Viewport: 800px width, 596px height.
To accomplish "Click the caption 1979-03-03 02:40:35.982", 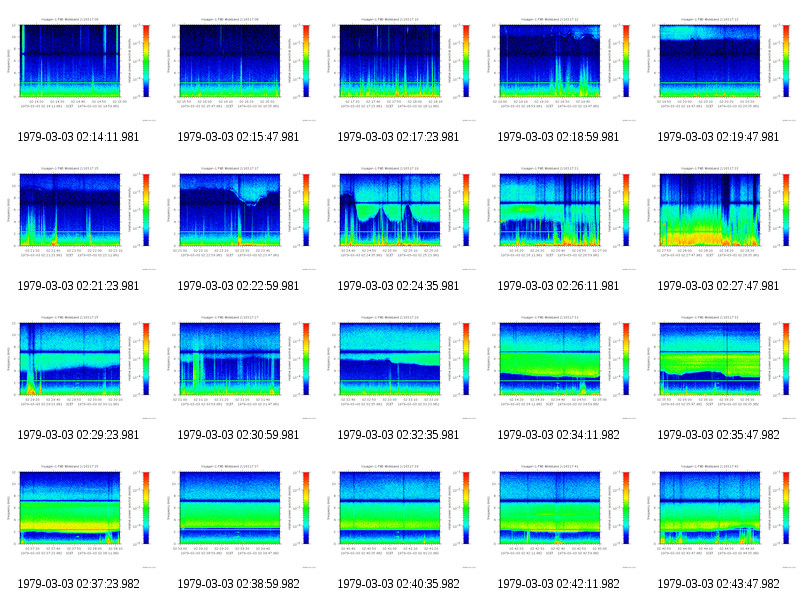I will click(x=398, y=584).
